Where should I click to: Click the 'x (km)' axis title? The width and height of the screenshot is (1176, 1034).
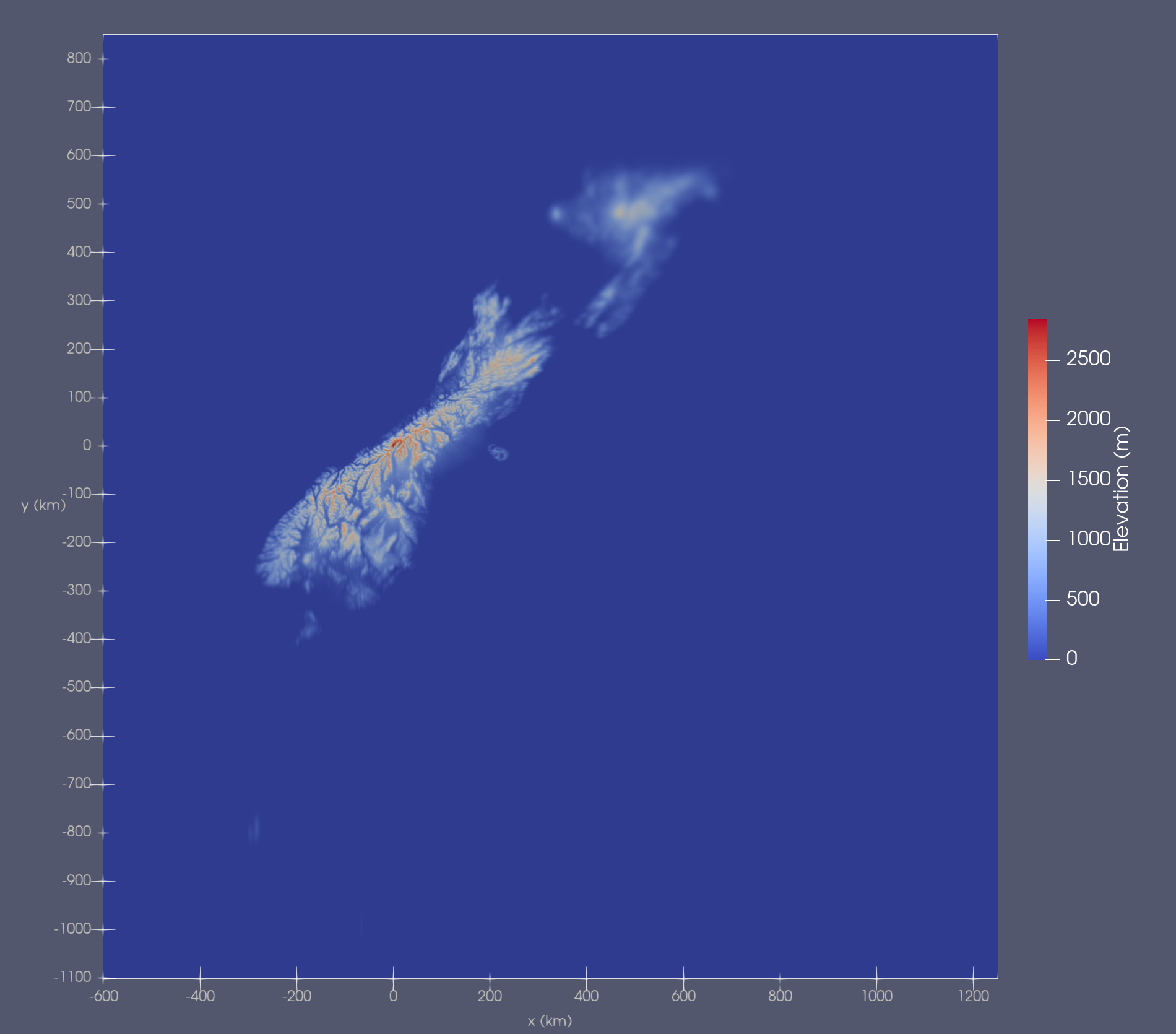click(550, 1021)
